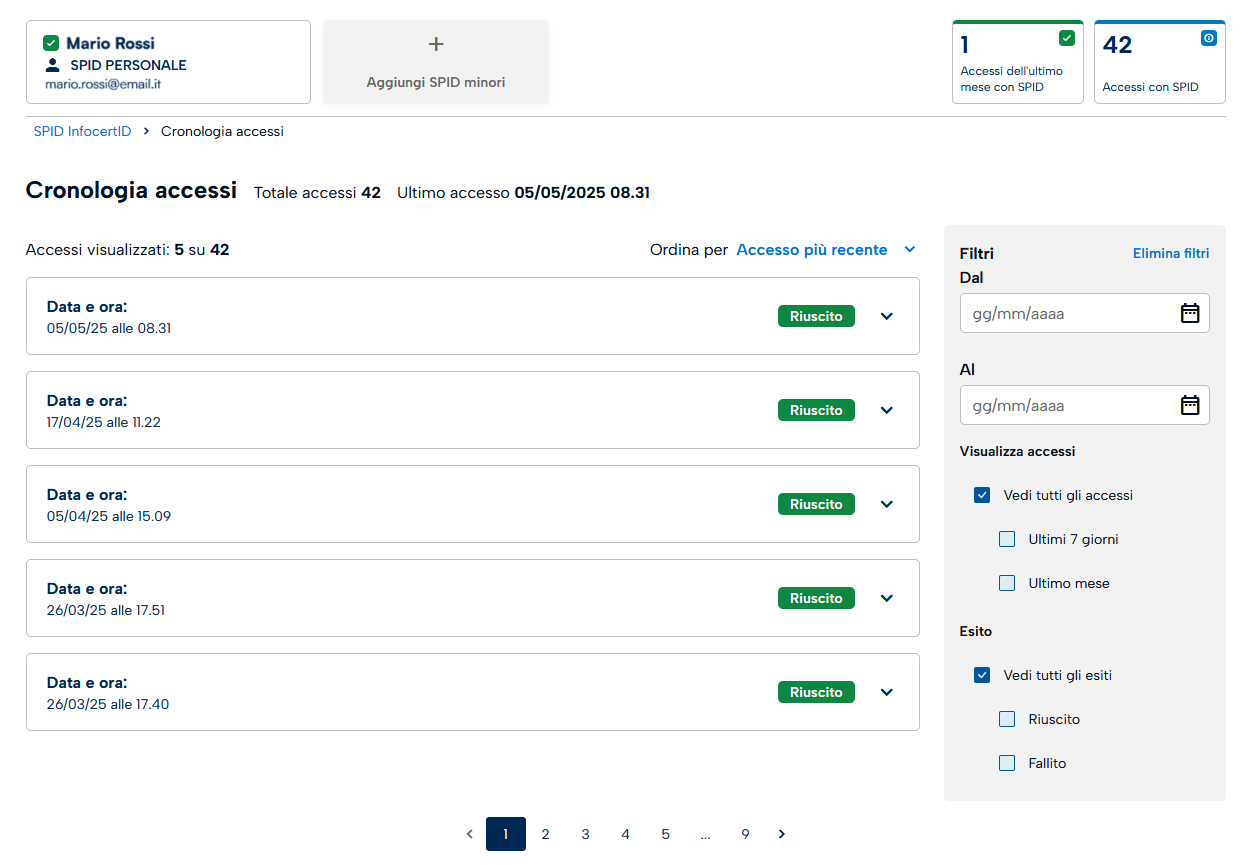Check the Fallito outcome filter
This screenshot has height=865, width=1247.
[1007, 763]
